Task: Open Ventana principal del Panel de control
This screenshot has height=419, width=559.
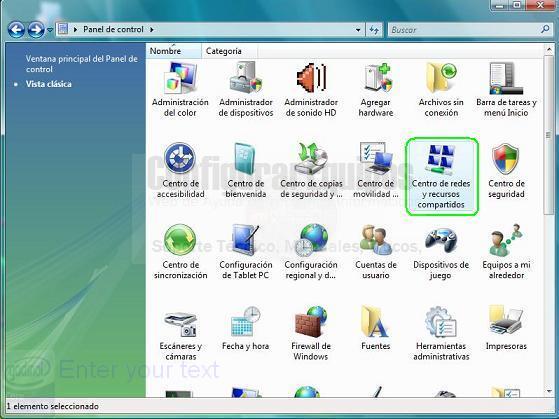Action: (81, 64)
